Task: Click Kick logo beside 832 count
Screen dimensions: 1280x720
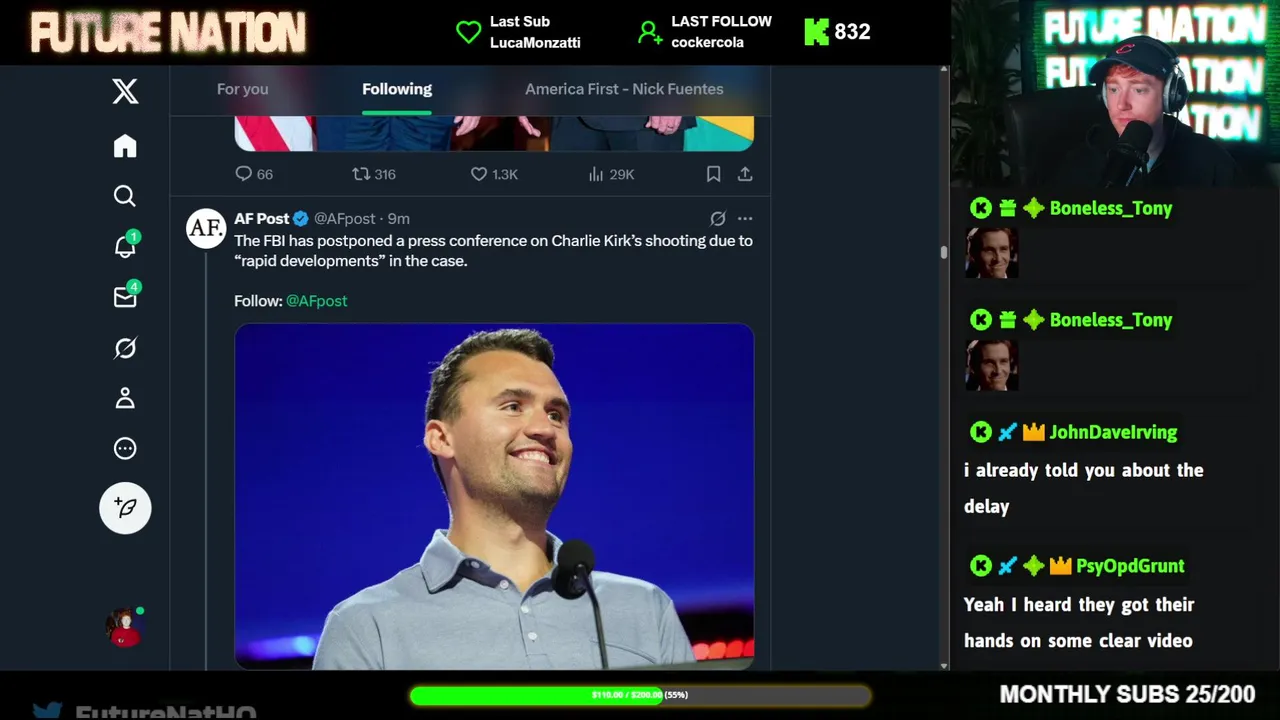Action: click(x=816, y=32)
